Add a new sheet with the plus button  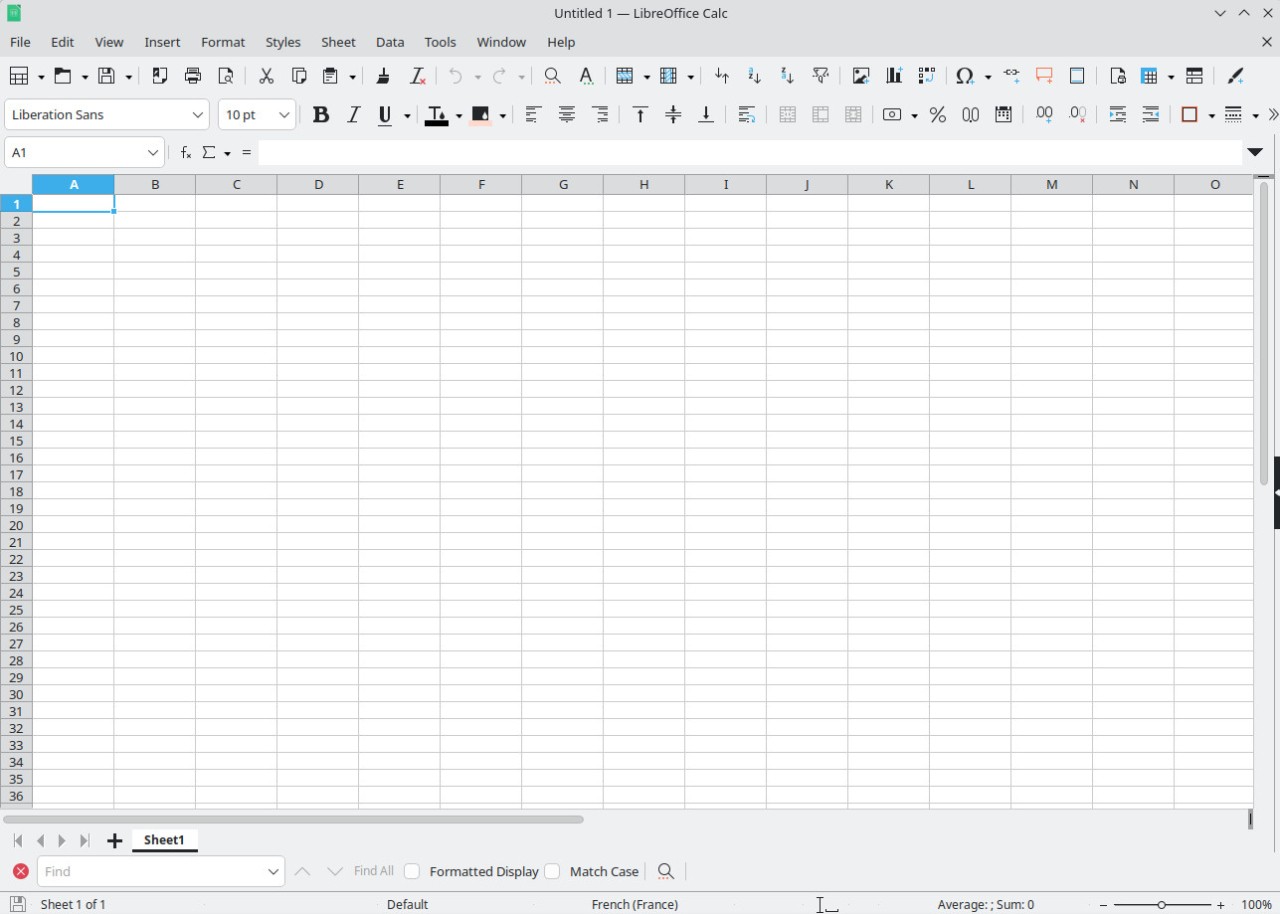114,840
